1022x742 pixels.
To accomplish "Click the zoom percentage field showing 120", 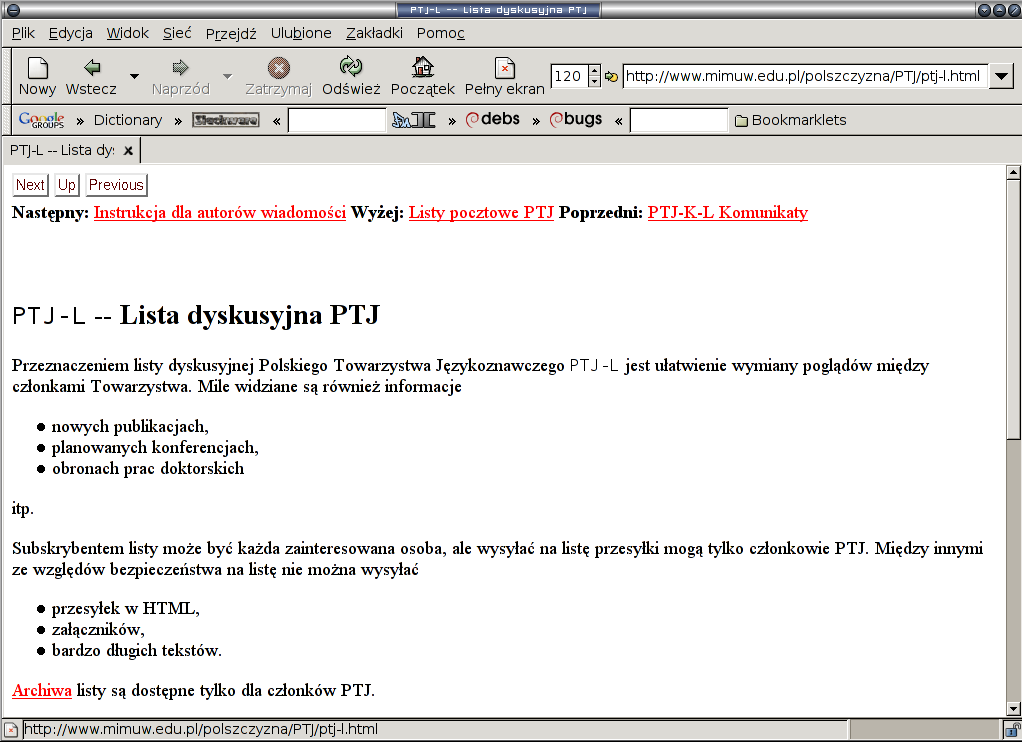I will [569, 76].
